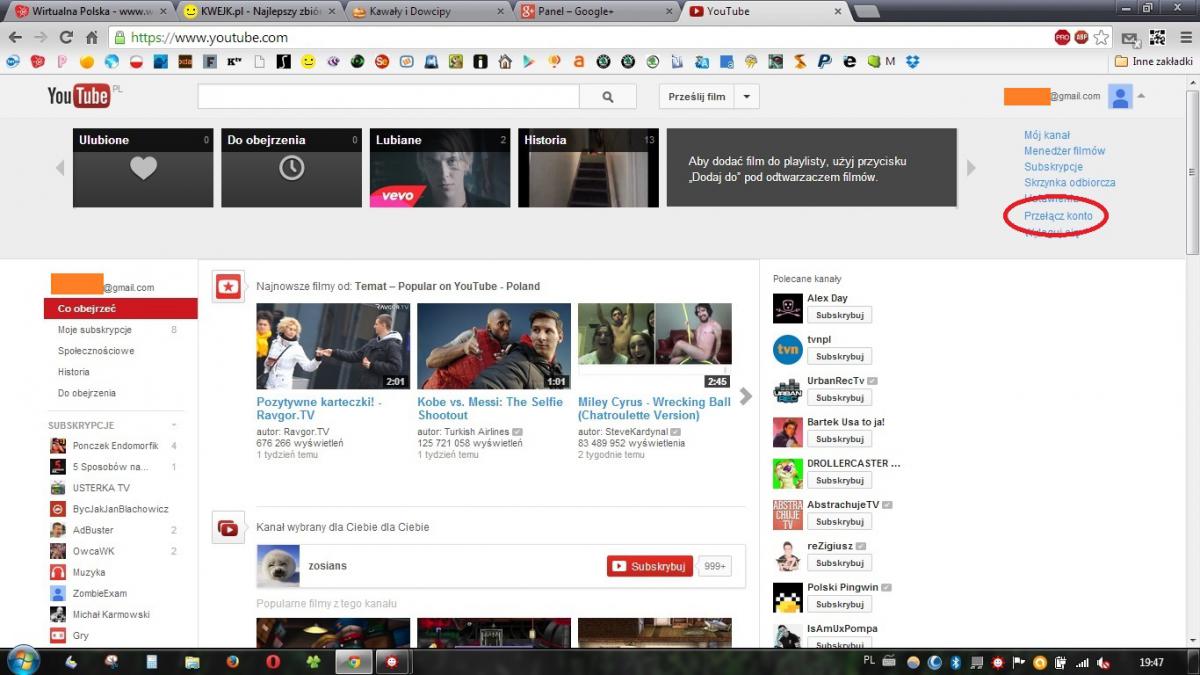The height and width of the screenshot is (675, 1200).
Task: Open the Amazon bookmark icon
Action: [578, 61]
